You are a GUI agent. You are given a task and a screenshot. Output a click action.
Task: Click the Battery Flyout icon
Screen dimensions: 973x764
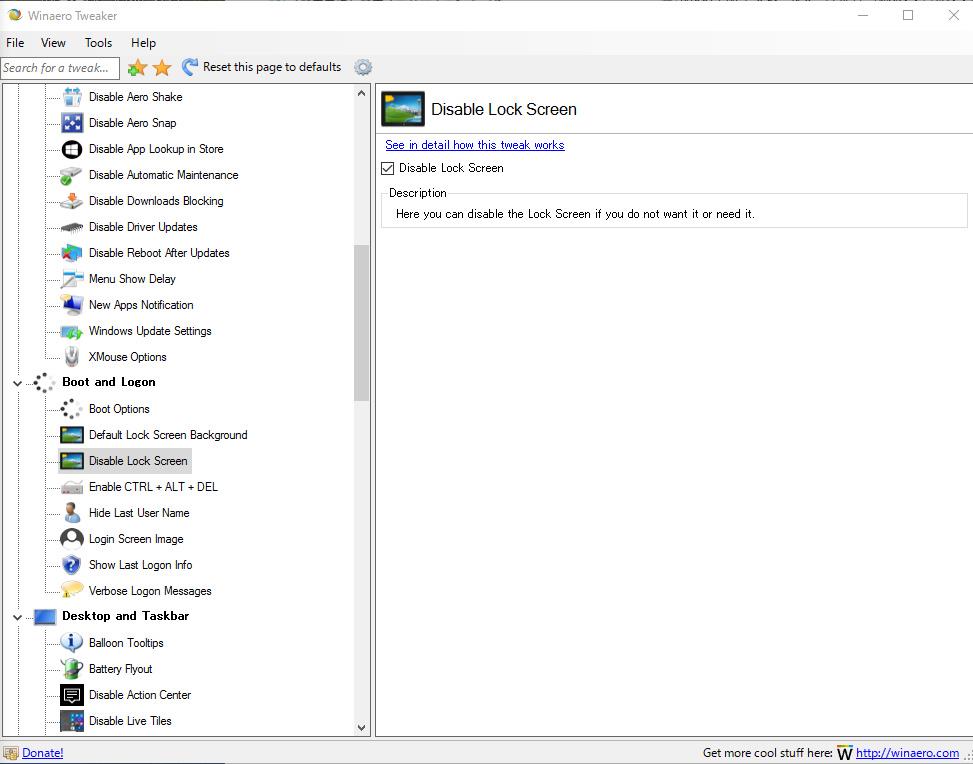tap(72, 669)
